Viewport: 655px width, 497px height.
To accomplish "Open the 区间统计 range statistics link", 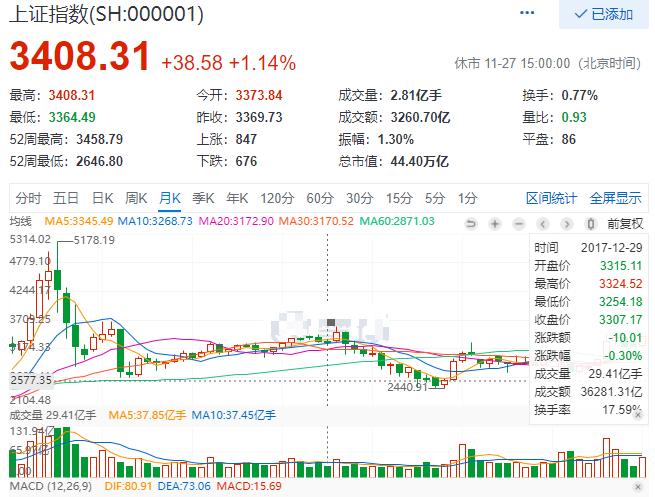I will 551,198.
